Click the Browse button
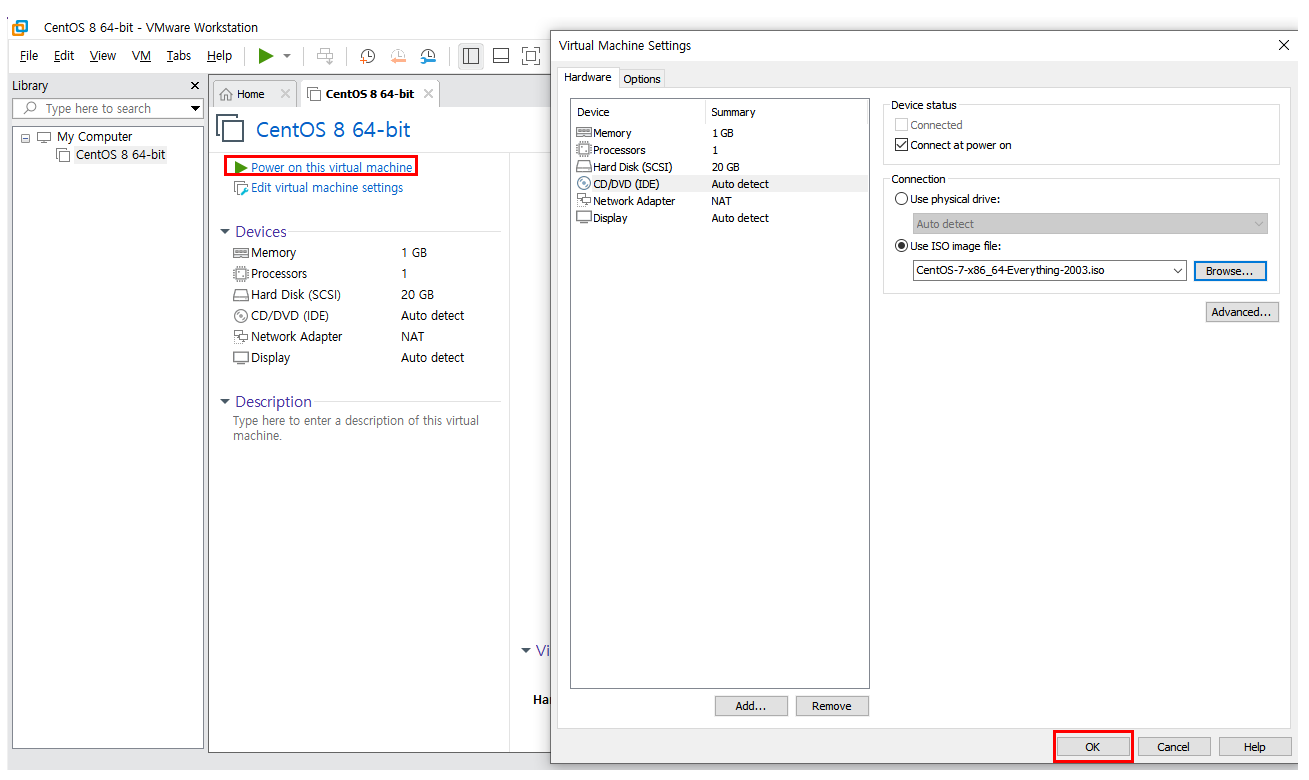 (x=1230, y=271)
